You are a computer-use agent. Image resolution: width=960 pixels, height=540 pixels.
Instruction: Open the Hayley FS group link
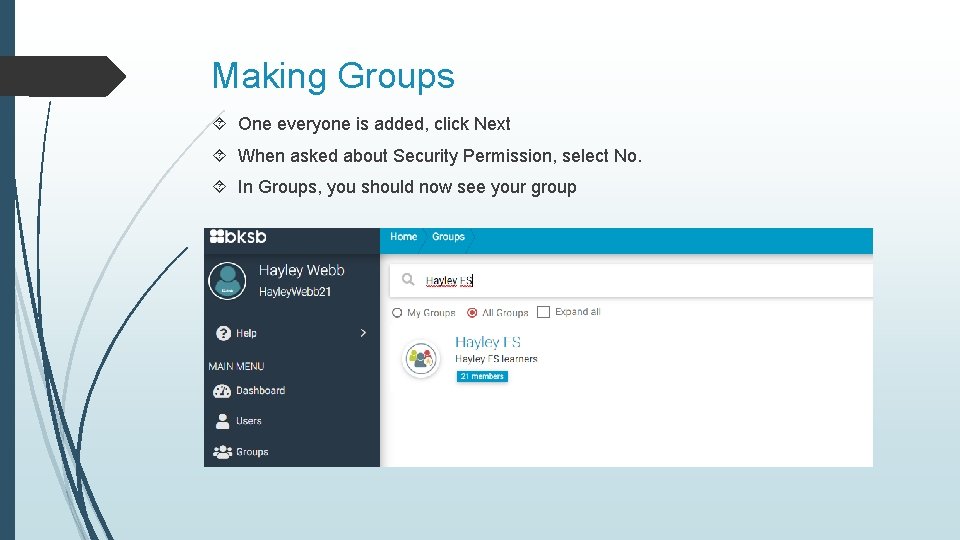[488, 342]
